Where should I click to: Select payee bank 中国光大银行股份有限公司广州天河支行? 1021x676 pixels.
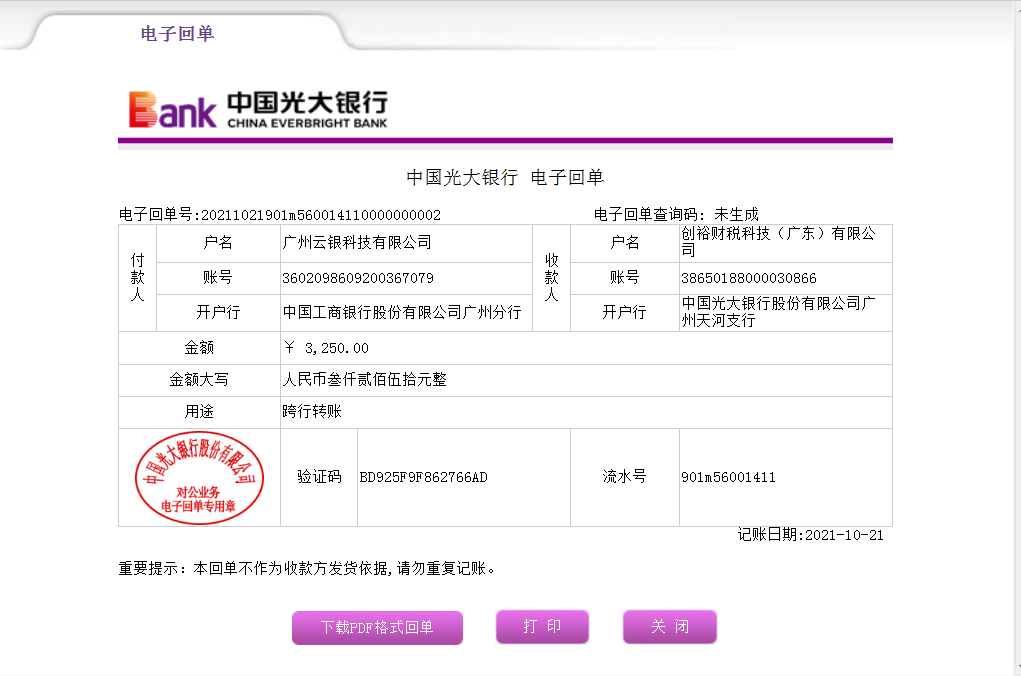(778, 312)
